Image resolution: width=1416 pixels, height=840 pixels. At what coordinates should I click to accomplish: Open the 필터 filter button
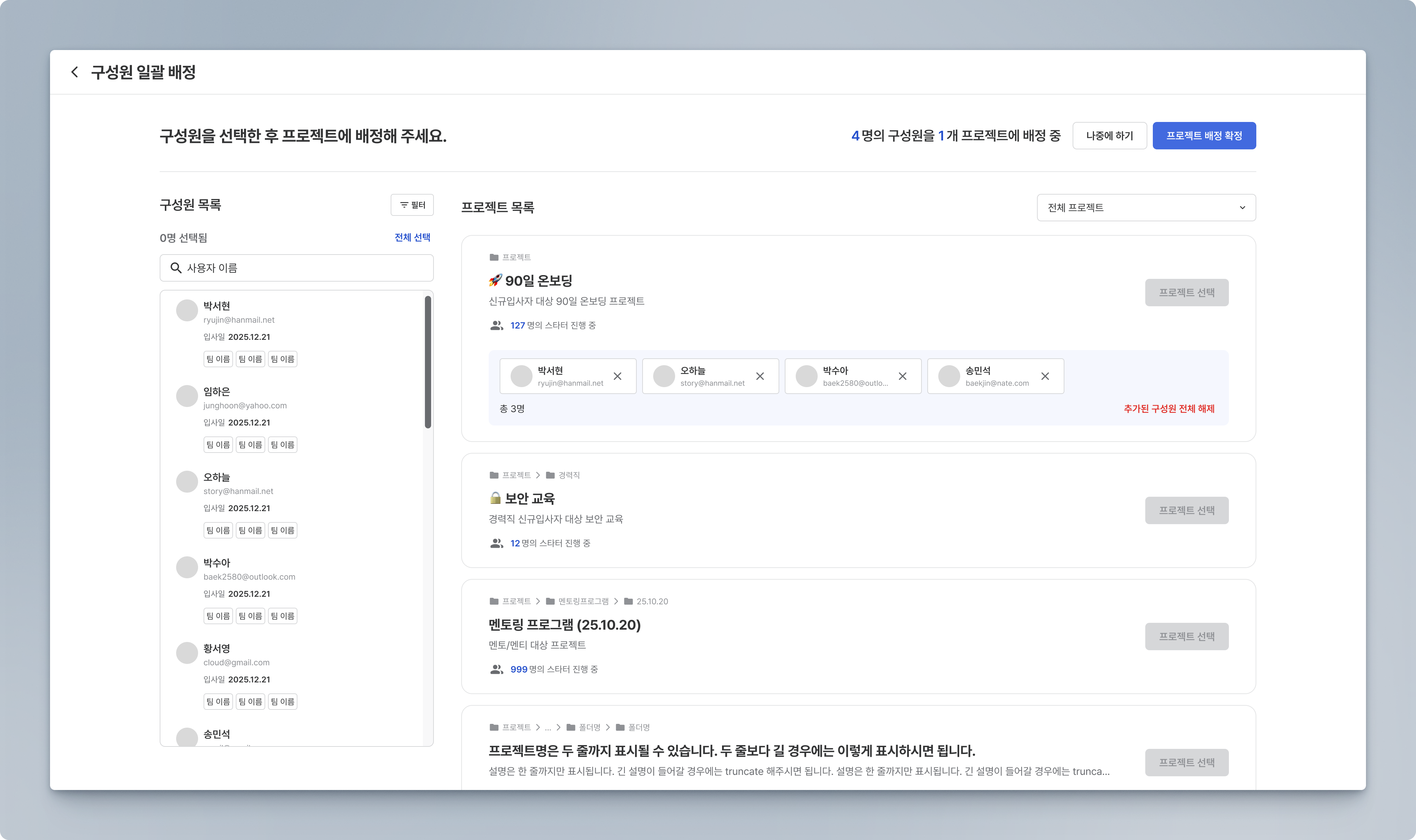tap(412, 205)
